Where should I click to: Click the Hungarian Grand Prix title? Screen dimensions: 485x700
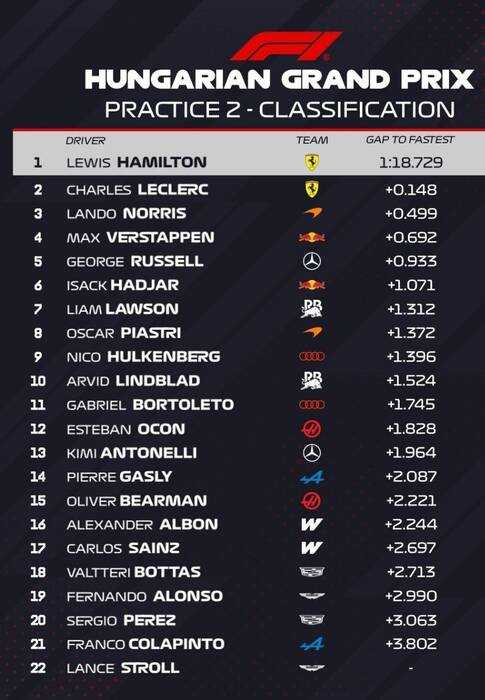[279, 79]
